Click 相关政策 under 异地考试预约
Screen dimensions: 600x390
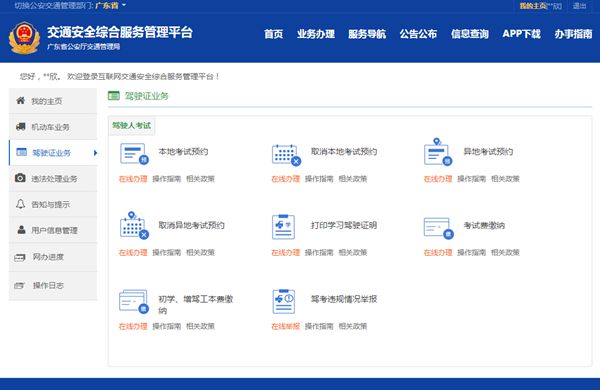tap(505, 179)
